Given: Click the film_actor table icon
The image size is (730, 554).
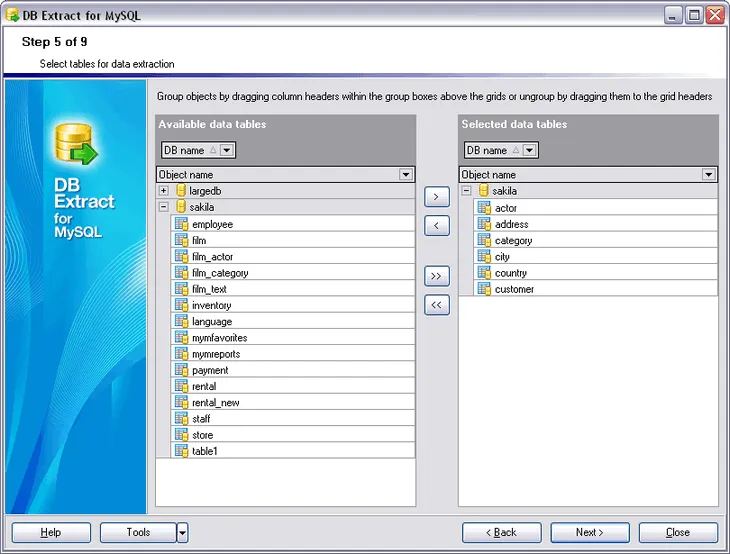Looking at the screenshot, I should point(181,257).
